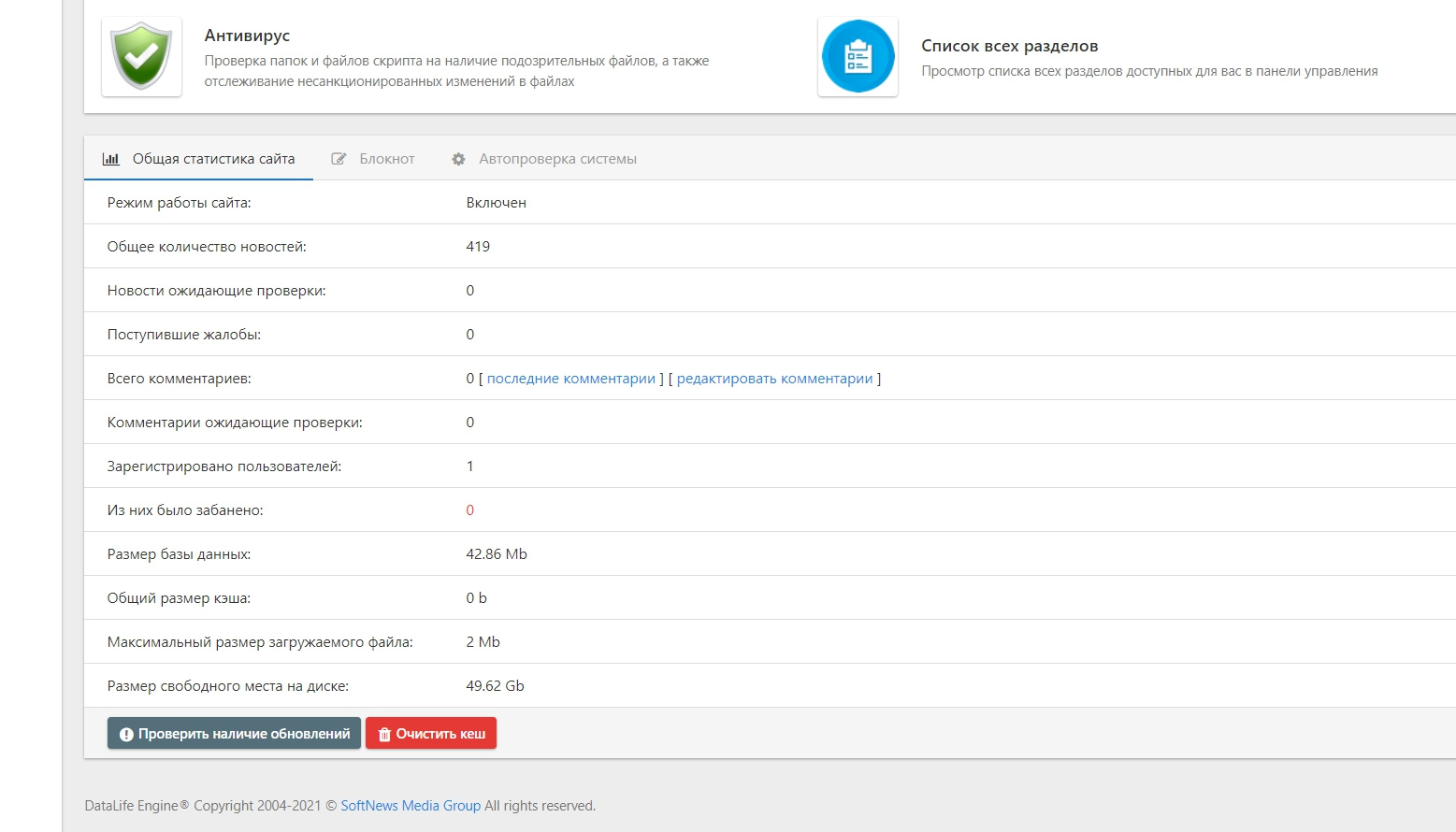The height and width of the screenshot is (832, 1456).
Task: Select the site mode value Включен
Action: pos(497,203)
